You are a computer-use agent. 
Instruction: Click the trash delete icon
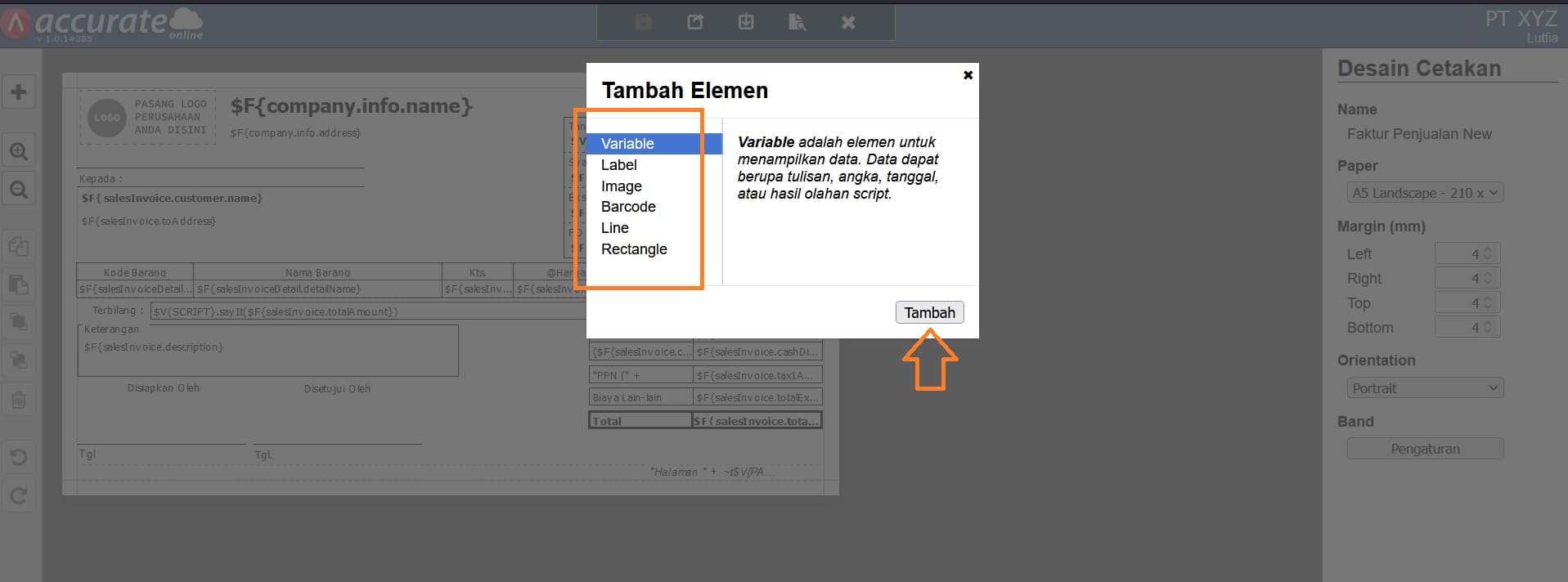[18, 400]
